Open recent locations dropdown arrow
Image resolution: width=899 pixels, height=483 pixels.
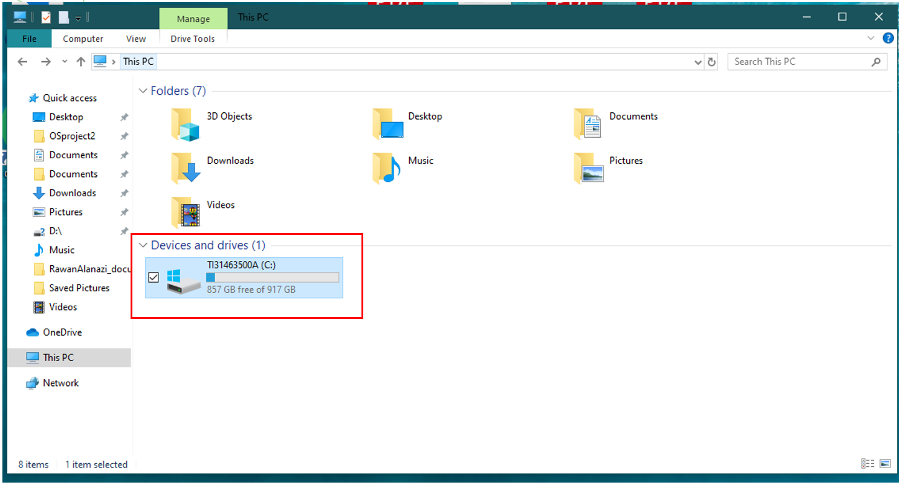point(64,62)
